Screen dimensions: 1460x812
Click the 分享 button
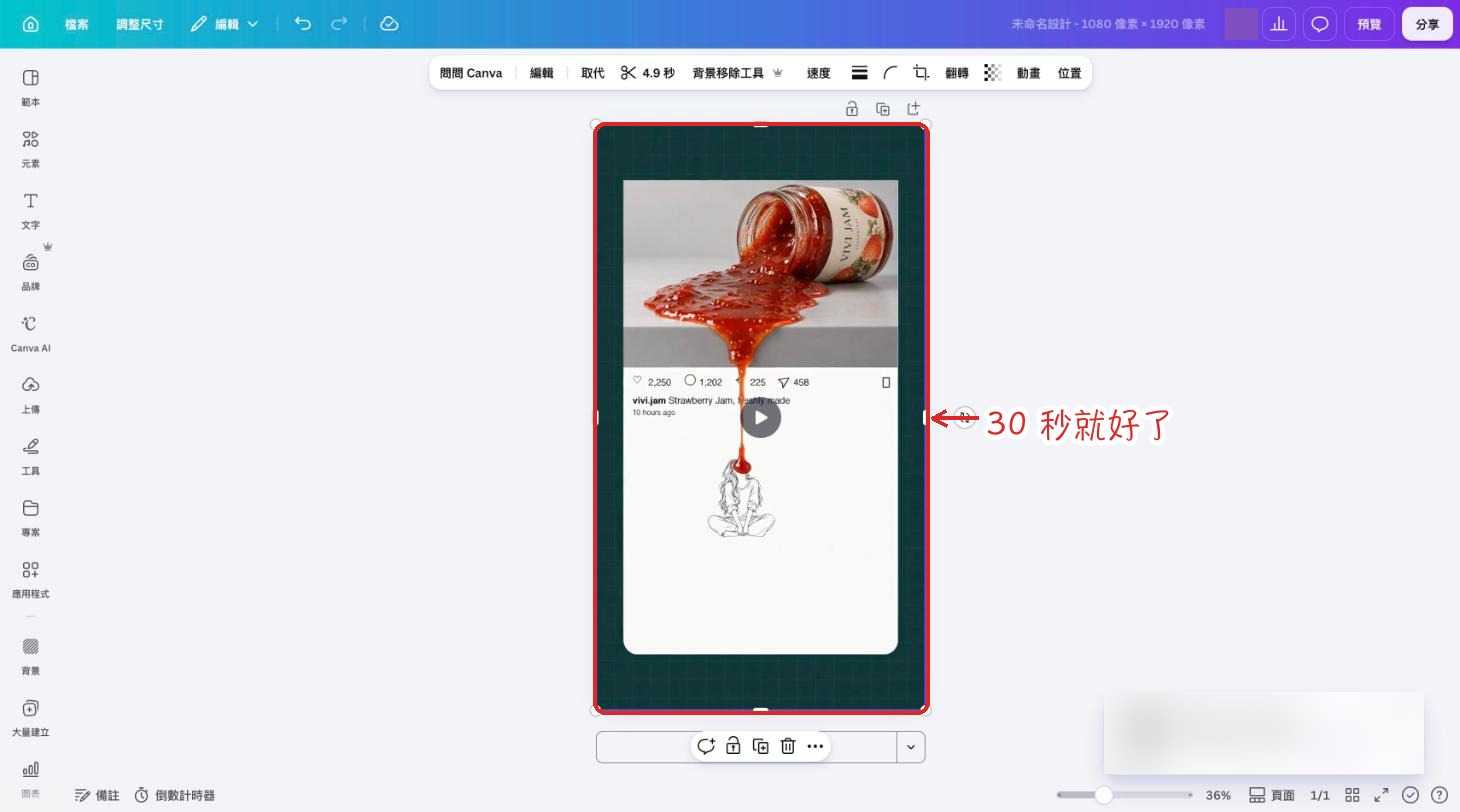pos(1427,24)
